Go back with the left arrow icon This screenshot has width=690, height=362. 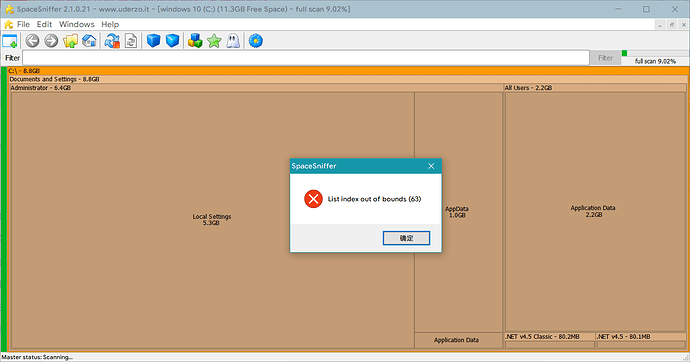32,41
